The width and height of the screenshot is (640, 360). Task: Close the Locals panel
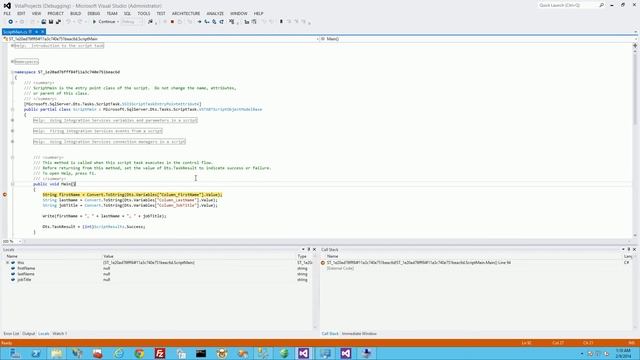(x=314, y=249)
